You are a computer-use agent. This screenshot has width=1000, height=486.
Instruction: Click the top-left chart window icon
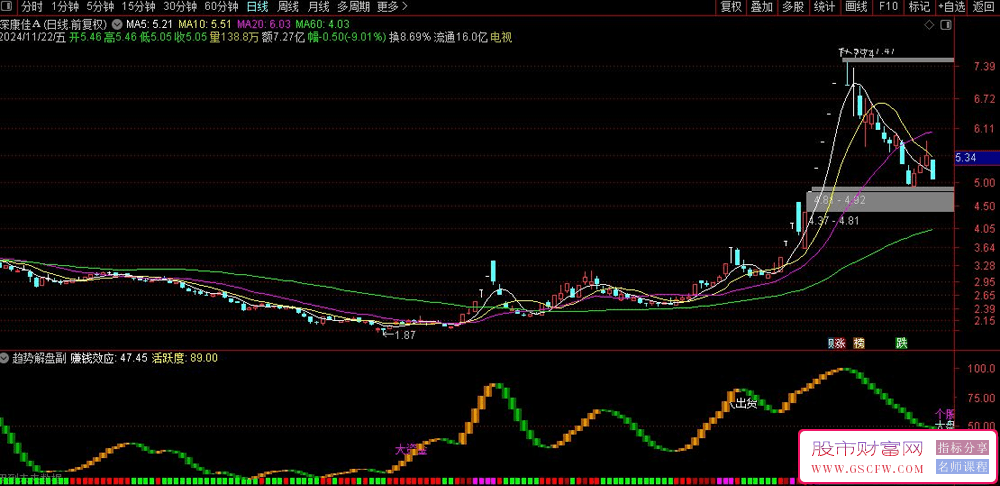(x=8, y=7)
